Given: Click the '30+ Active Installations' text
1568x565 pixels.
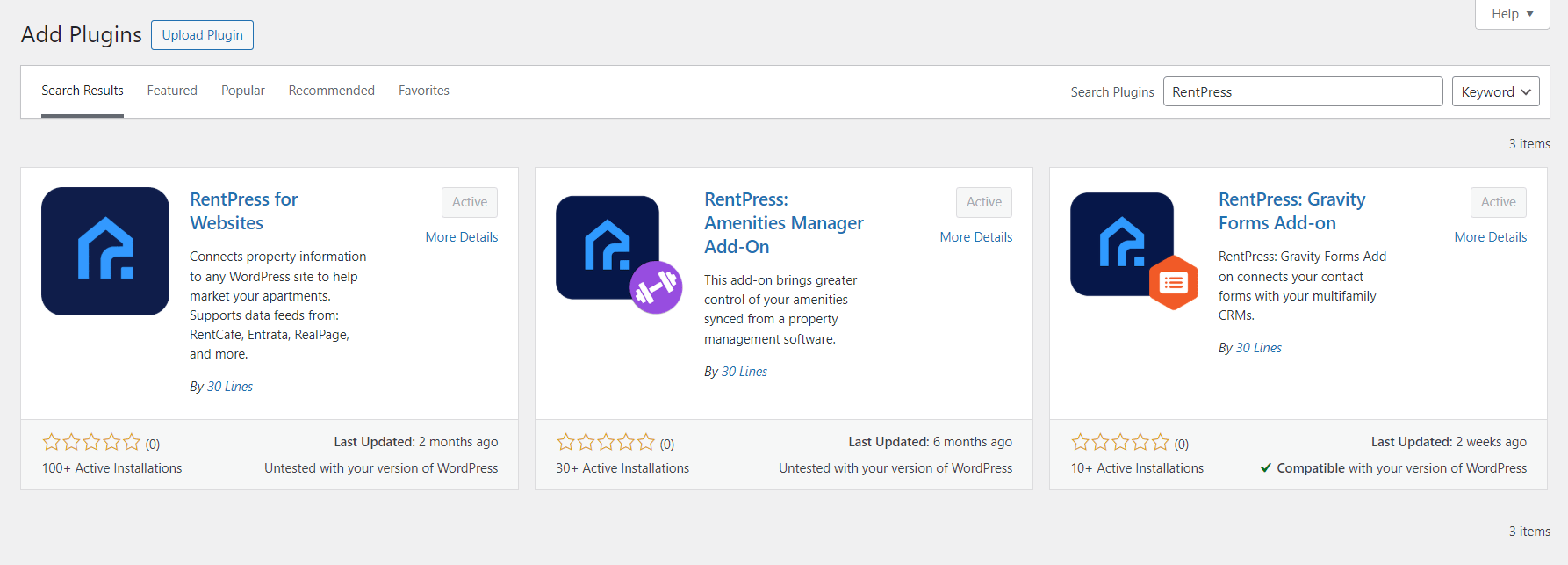Looking at the screenshot, I should [x=622, y=468].
